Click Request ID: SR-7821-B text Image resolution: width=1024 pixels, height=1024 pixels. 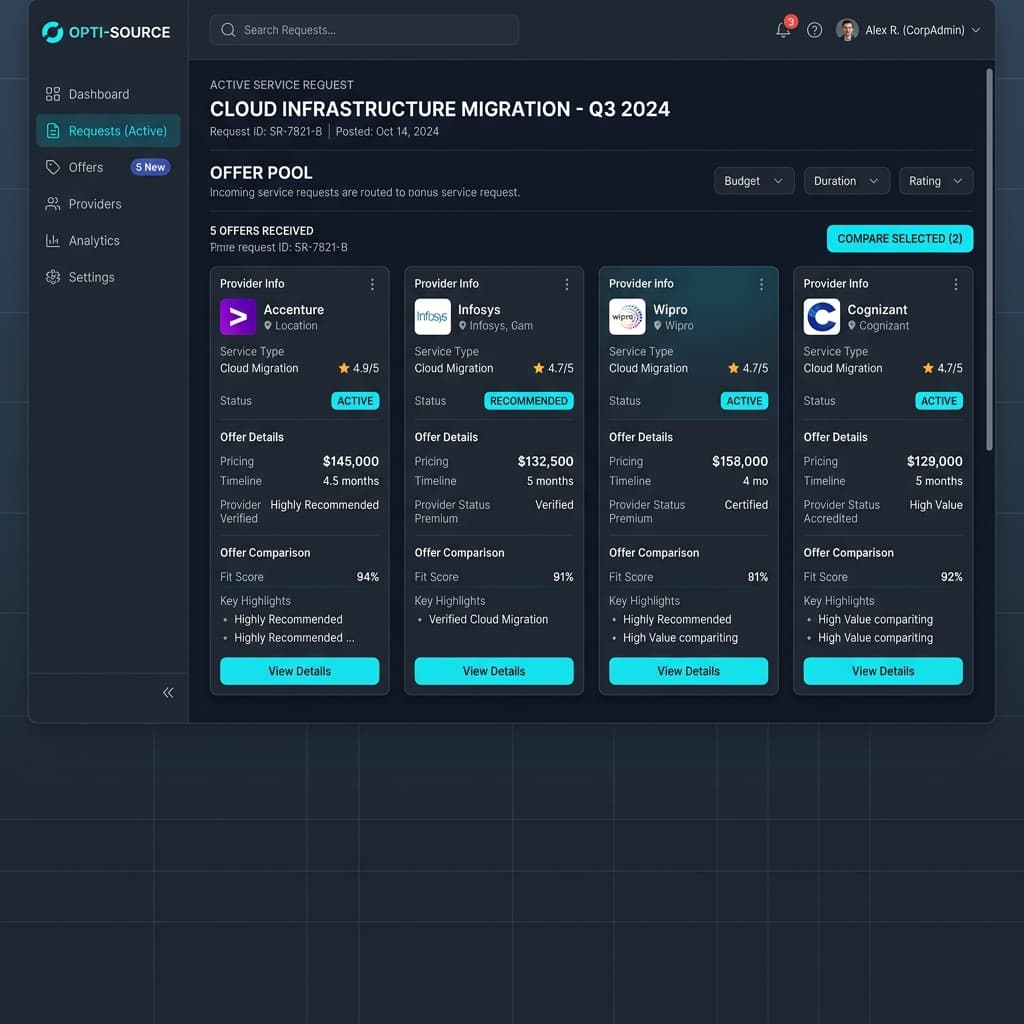pos(266,131)
